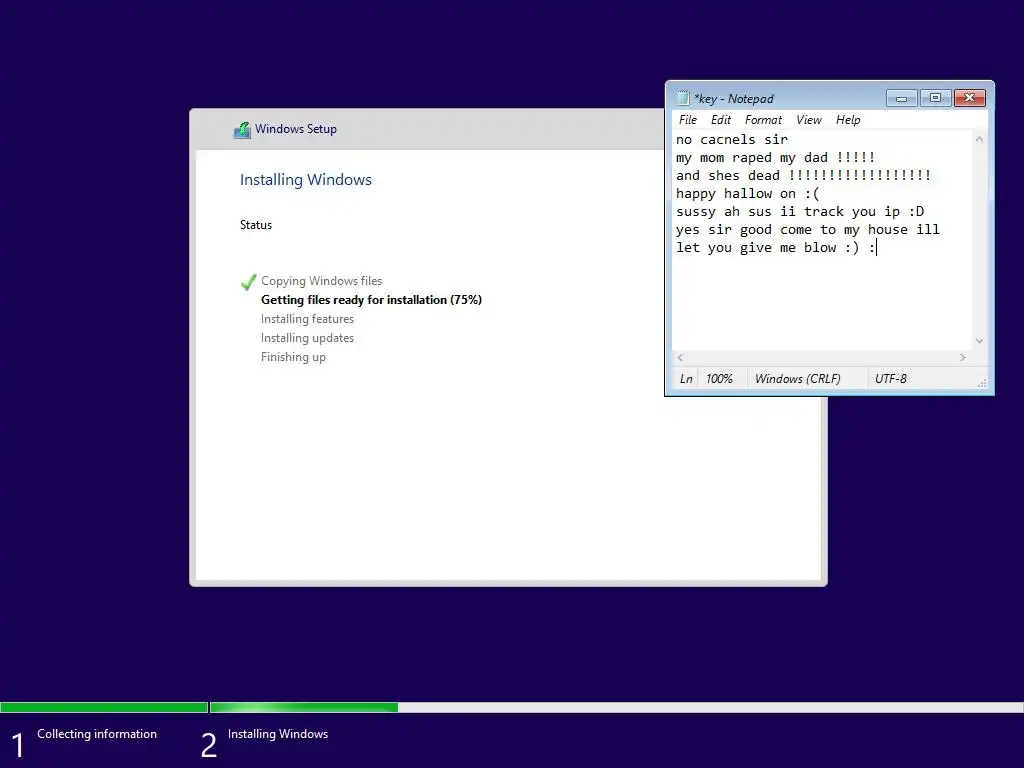Click the key - Notepad title bar text

[733, 99]
